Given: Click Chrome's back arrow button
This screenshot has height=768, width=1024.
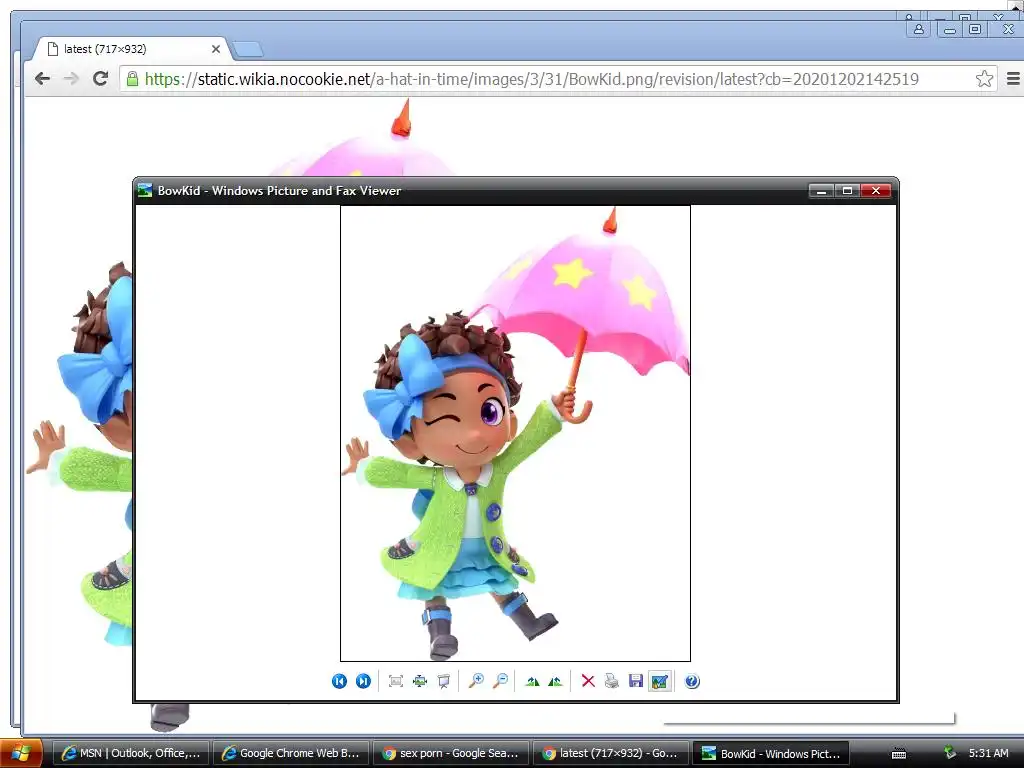Looking at the screenshot, I should 42,79.
